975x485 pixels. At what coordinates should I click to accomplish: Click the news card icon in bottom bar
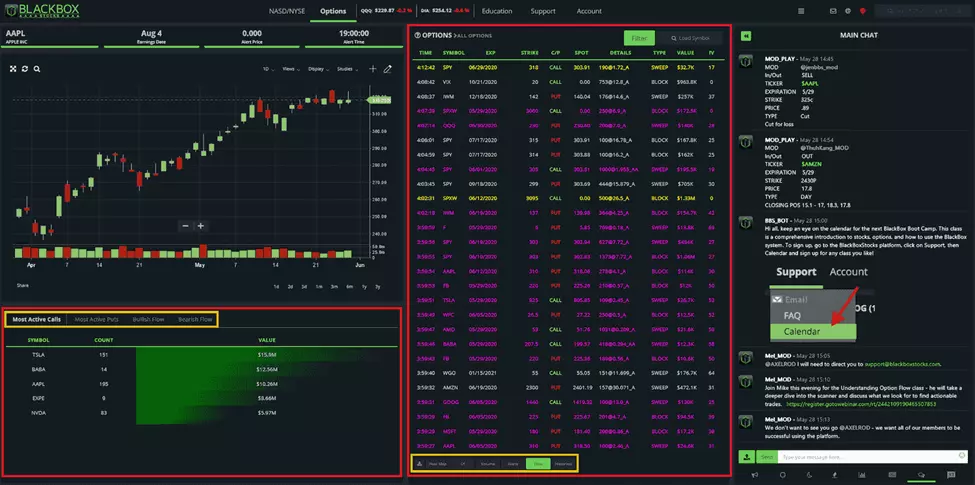click(890, 475)
